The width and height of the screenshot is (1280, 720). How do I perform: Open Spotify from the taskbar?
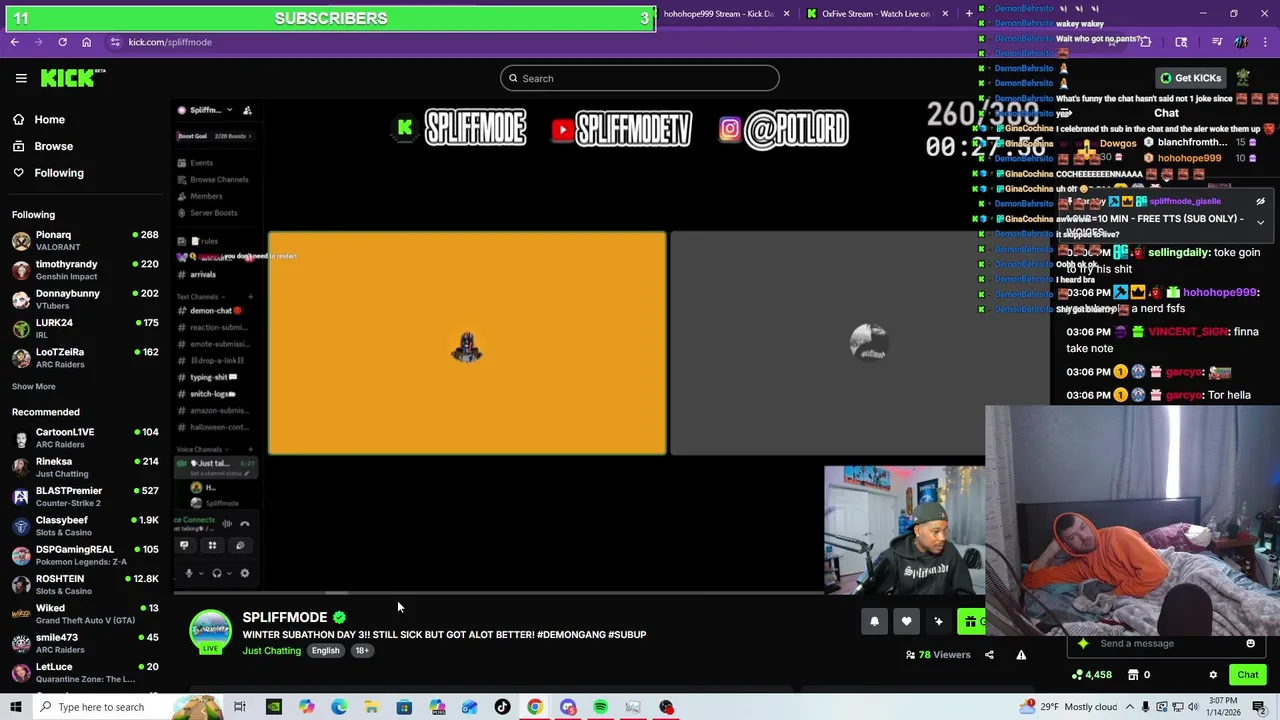coord(600,707)
